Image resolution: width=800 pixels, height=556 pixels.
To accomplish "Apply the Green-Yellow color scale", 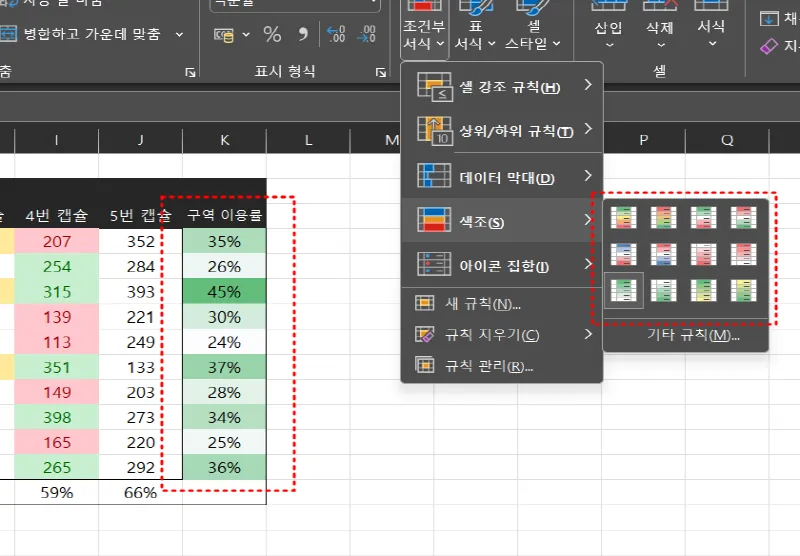I will click(x=703, y=291).
